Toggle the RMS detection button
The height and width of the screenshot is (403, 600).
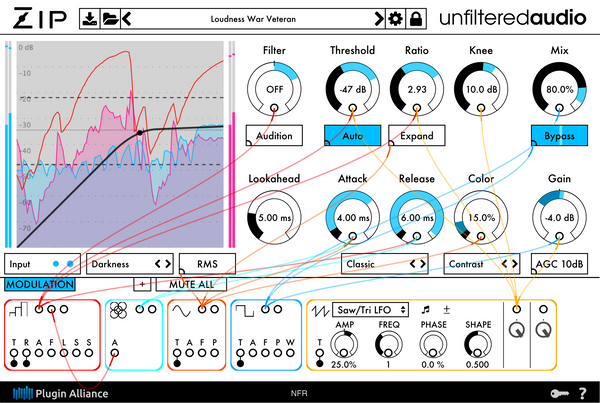click(x=207, y=264)
